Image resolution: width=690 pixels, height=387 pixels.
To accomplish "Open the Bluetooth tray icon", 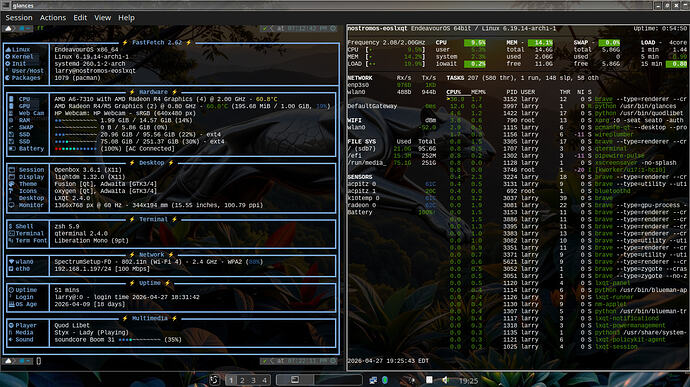I will point(385,380).
